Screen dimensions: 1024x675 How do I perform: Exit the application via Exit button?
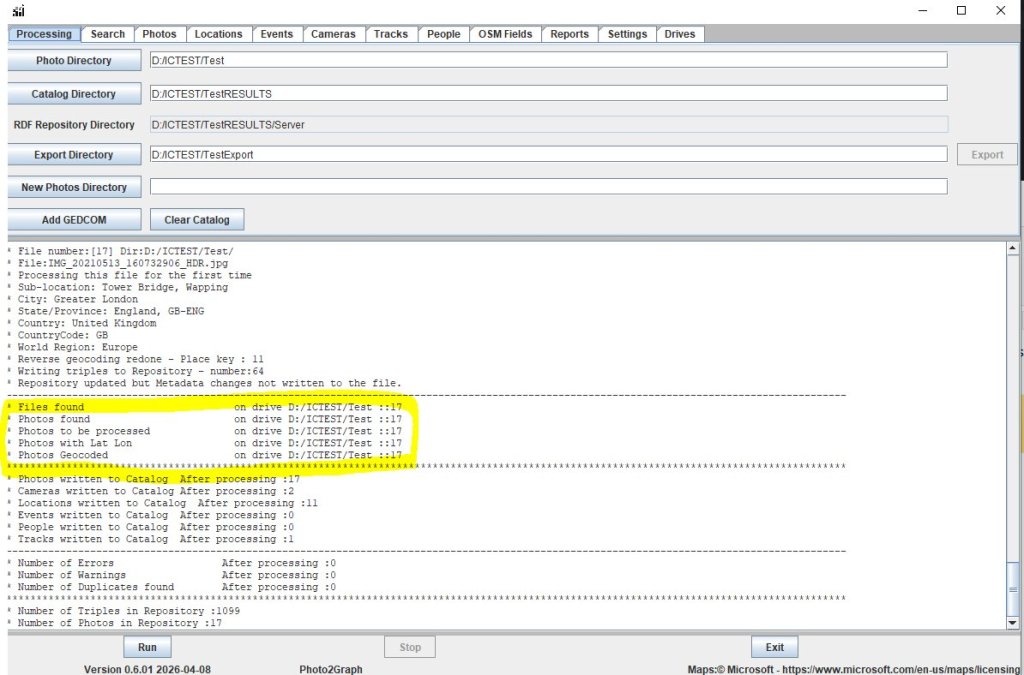click(x=774, y=647)
